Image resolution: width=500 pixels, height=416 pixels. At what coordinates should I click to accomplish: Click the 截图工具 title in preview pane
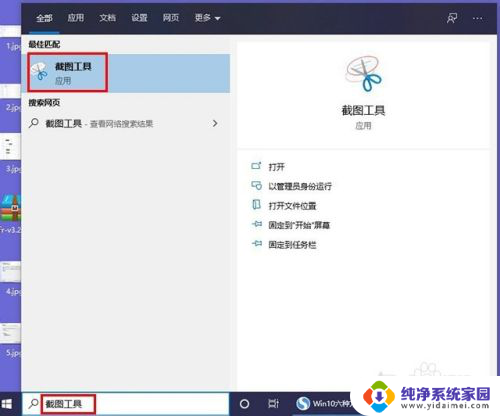pos(363,110)
